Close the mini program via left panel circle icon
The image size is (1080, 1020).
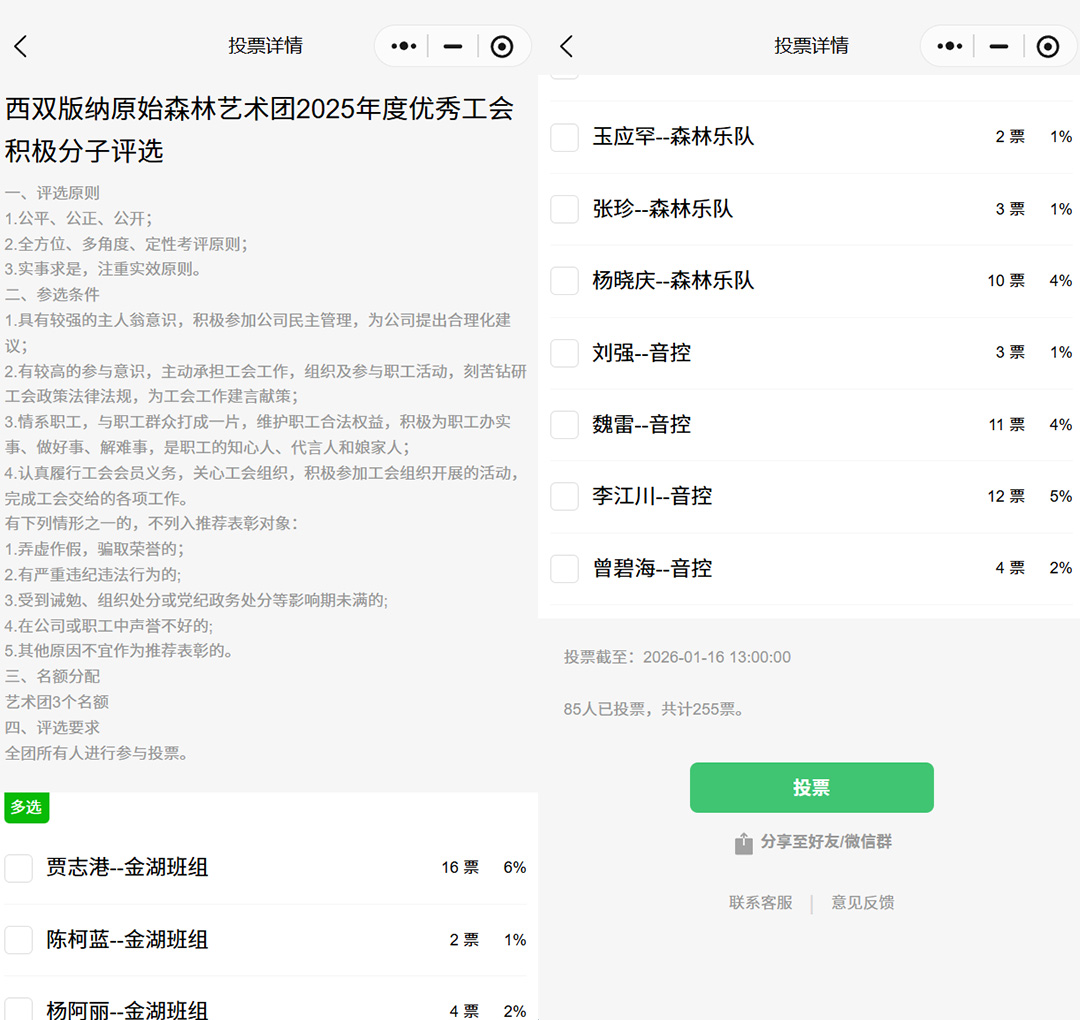pyautogui.click(x=502, y=46)
